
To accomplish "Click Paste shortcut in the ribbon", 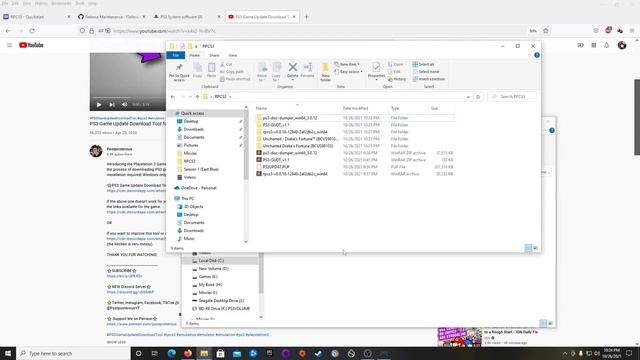I will pos(235,79).
